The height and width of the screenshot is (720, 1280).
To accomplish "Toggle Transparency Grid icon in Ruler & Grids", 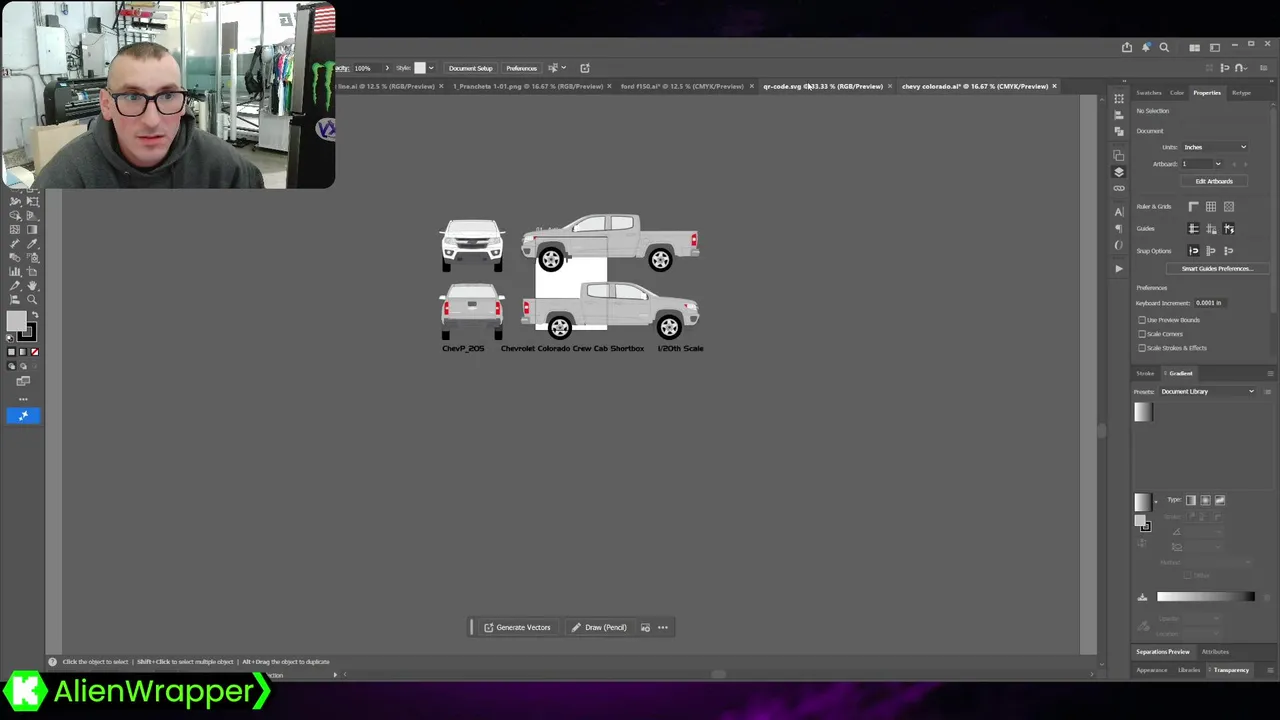I will click(x=1229, y=206).
